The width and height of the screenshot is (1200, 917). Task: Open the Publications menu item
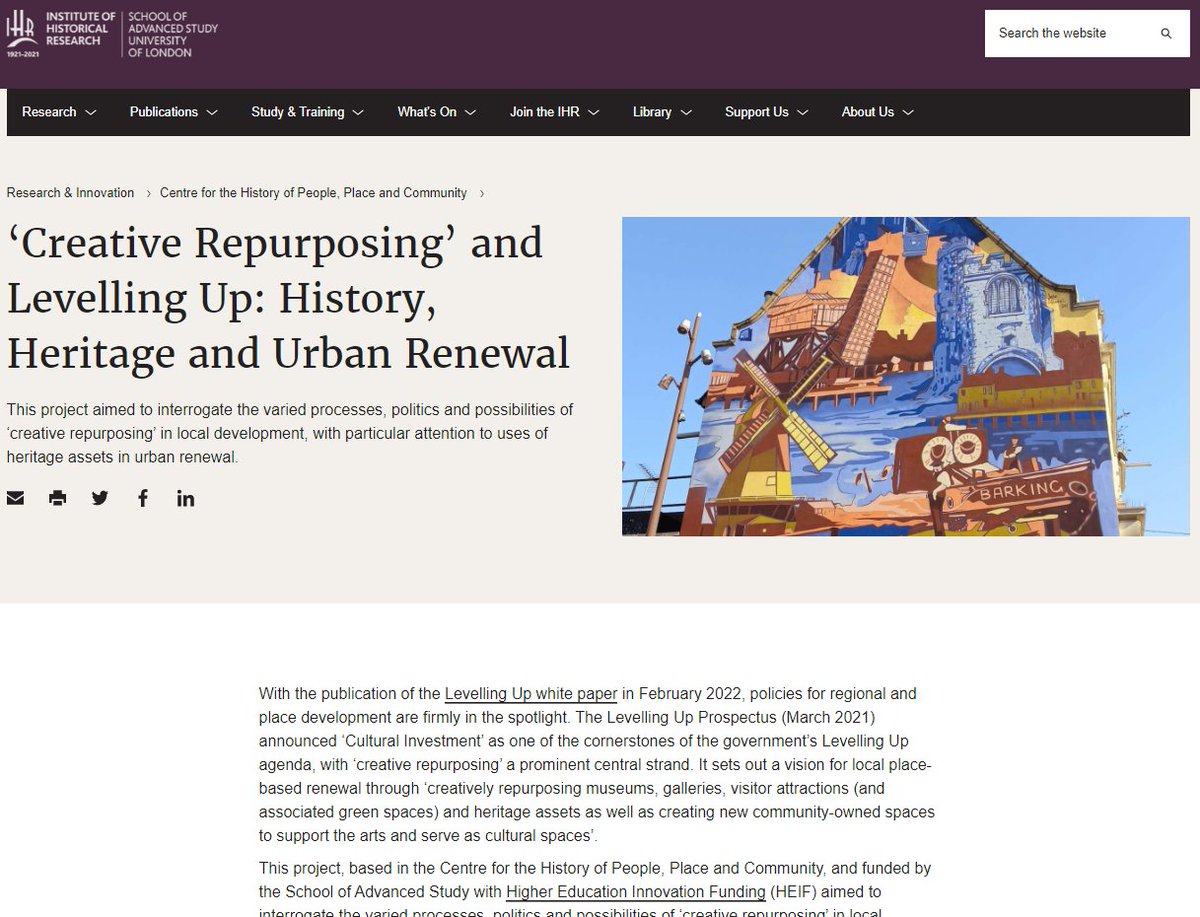click(x=164, y=112)
